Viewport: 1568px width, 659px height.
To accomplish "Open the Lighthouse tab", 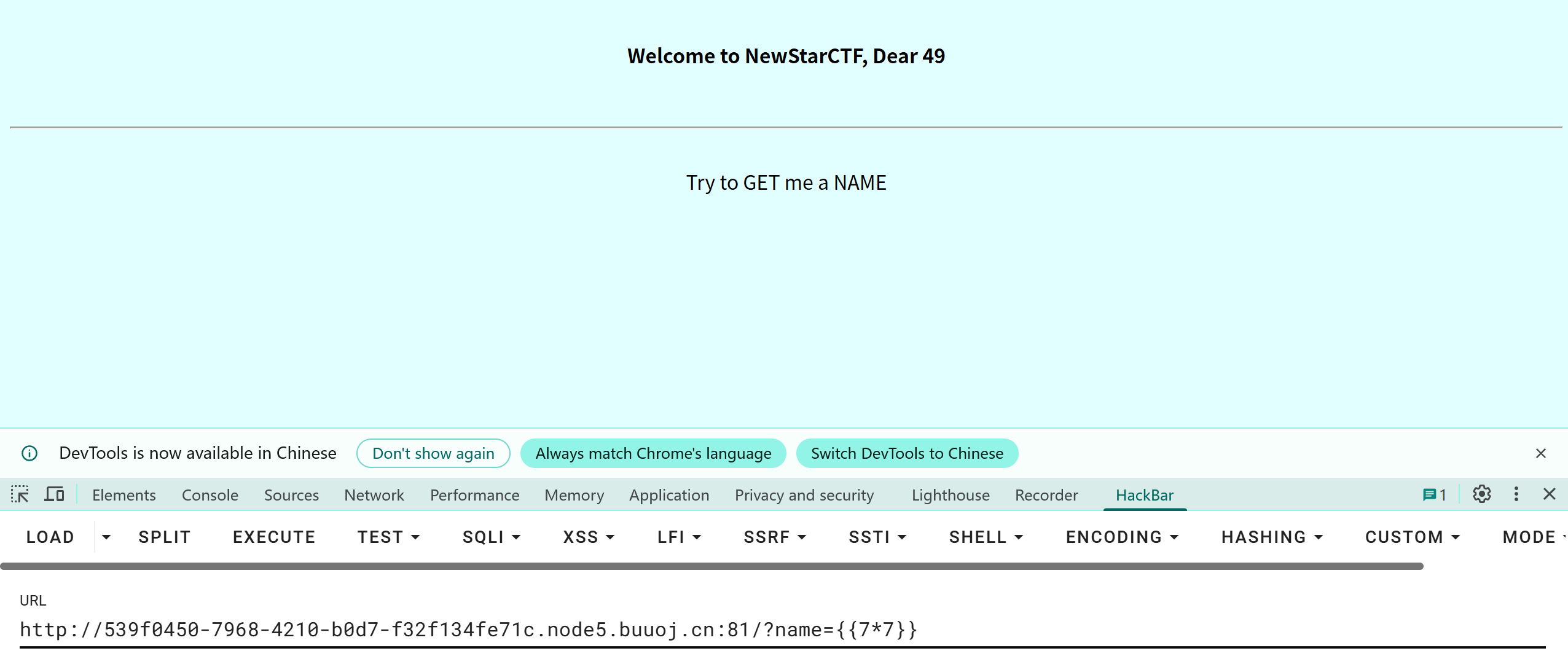I will pos(951,494).
